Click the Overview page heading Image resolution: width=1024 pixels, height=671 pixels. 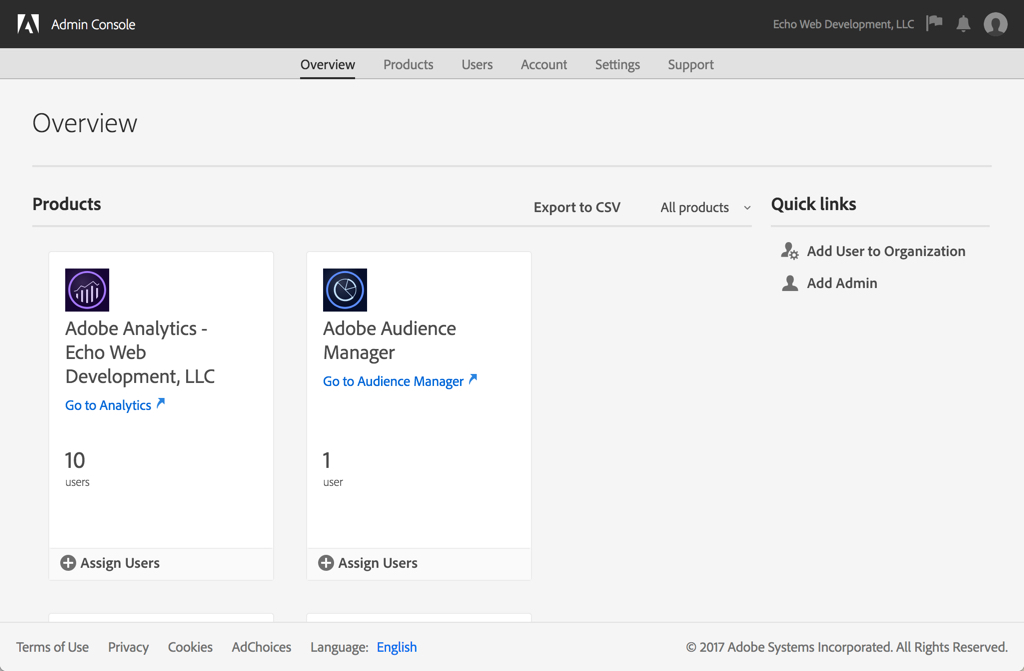click(85, 123)
